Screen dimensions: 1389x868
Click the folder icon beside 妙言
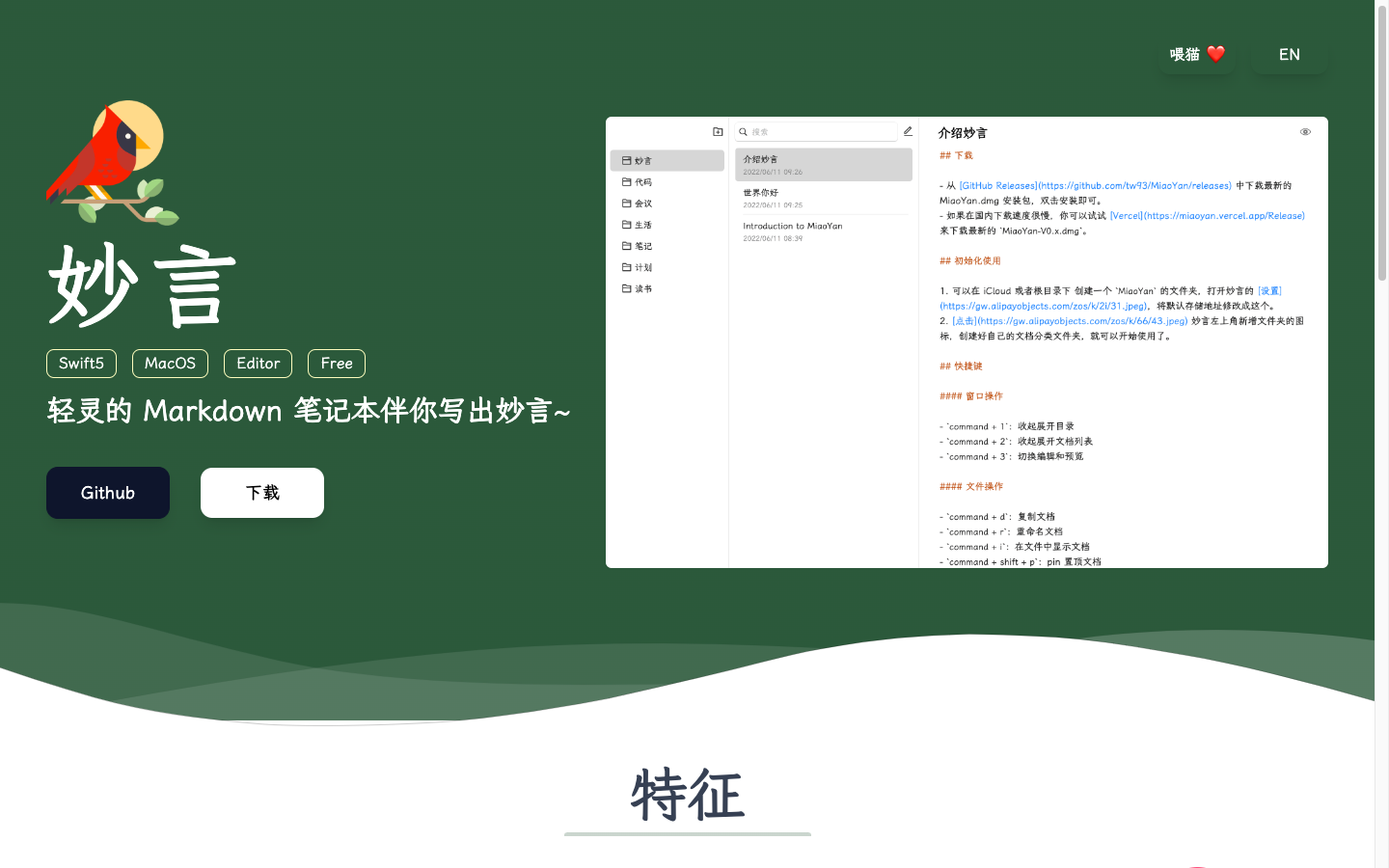pyautogui.click(x=628, y=160)
